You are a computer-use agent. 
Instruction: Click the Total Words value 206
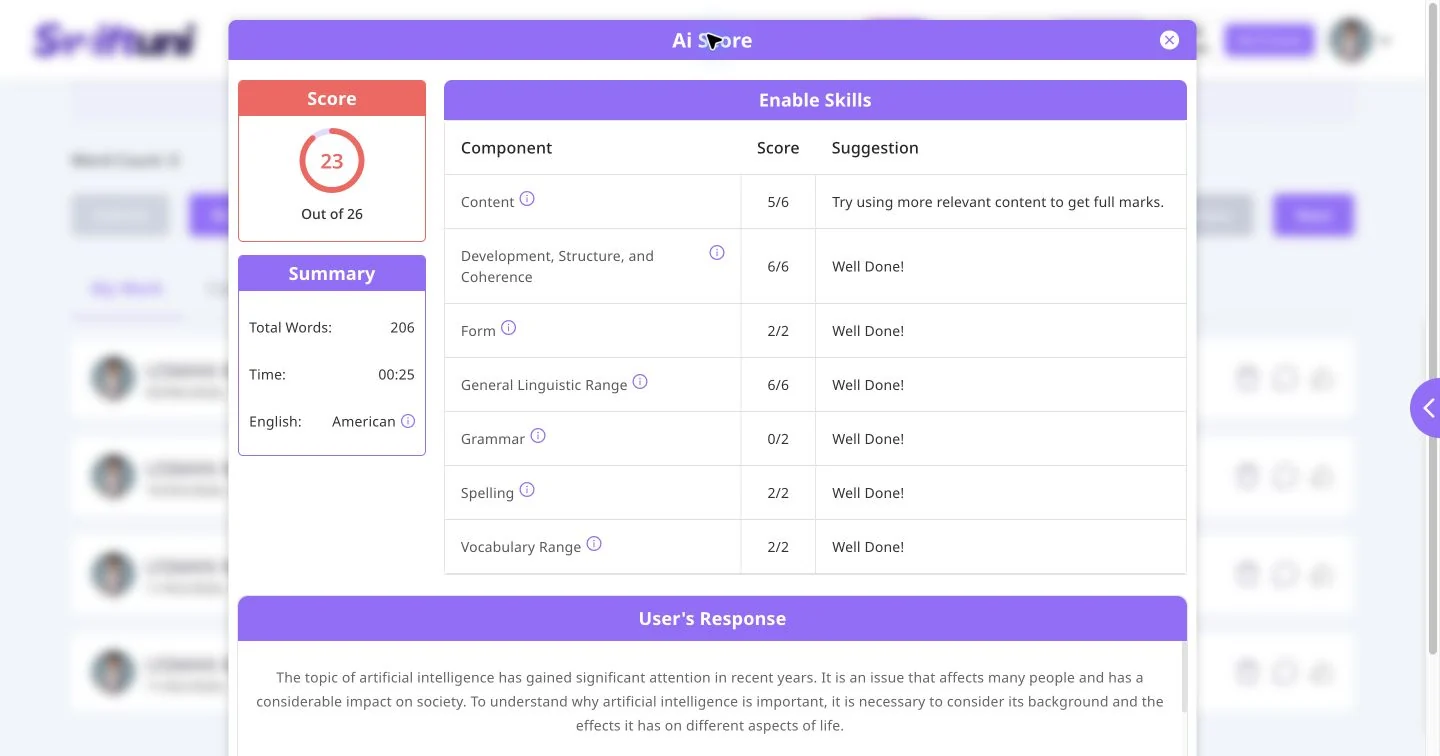402,327
